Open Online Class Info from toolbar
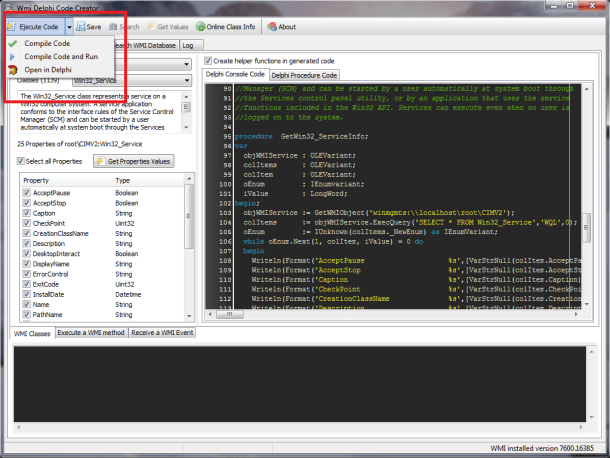This screenshot has height=458, width=610. click(225, 27)
